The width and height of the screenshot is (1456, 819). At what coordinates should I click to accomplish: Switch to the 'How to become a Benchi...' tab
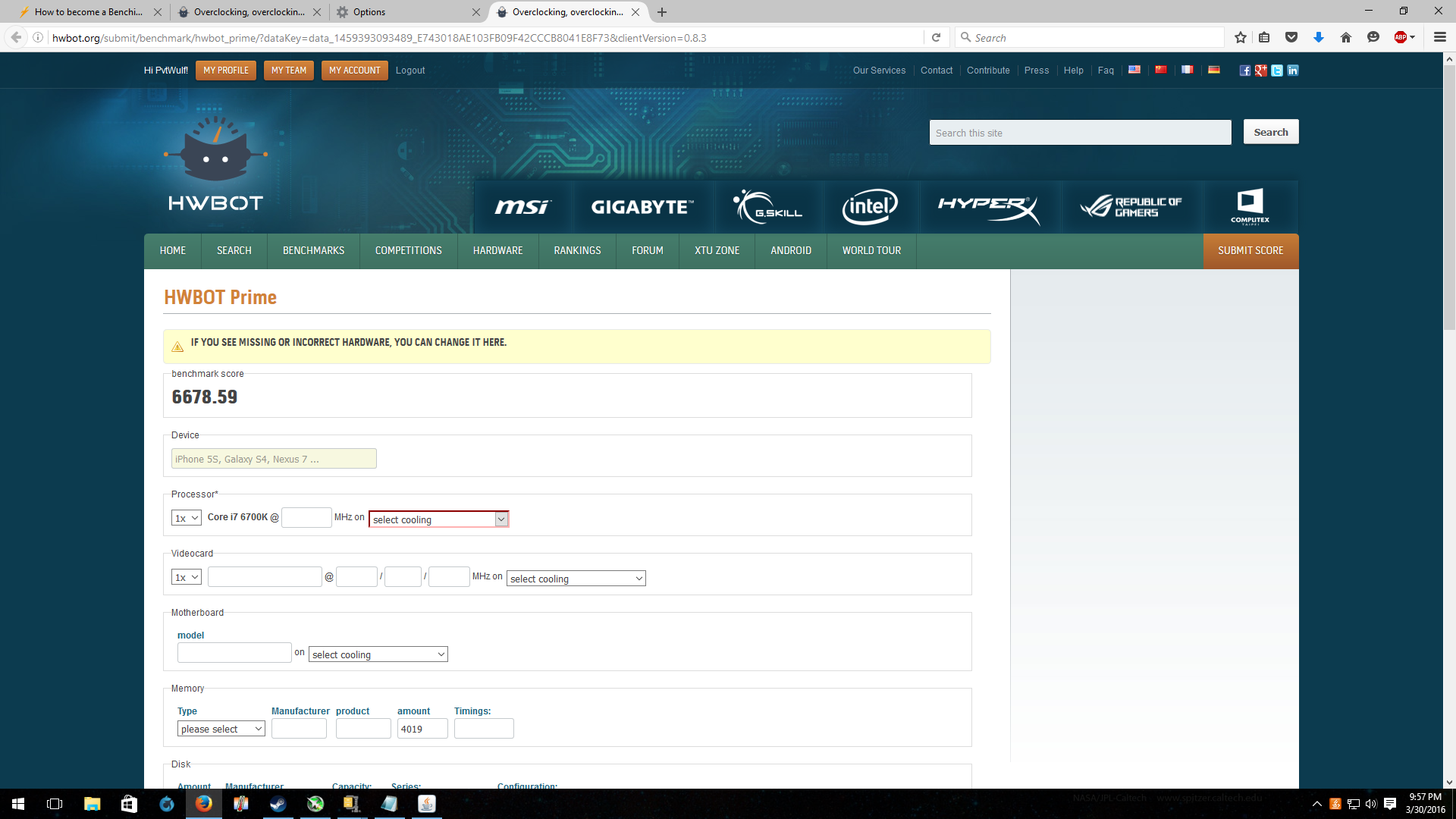[88, 12]
